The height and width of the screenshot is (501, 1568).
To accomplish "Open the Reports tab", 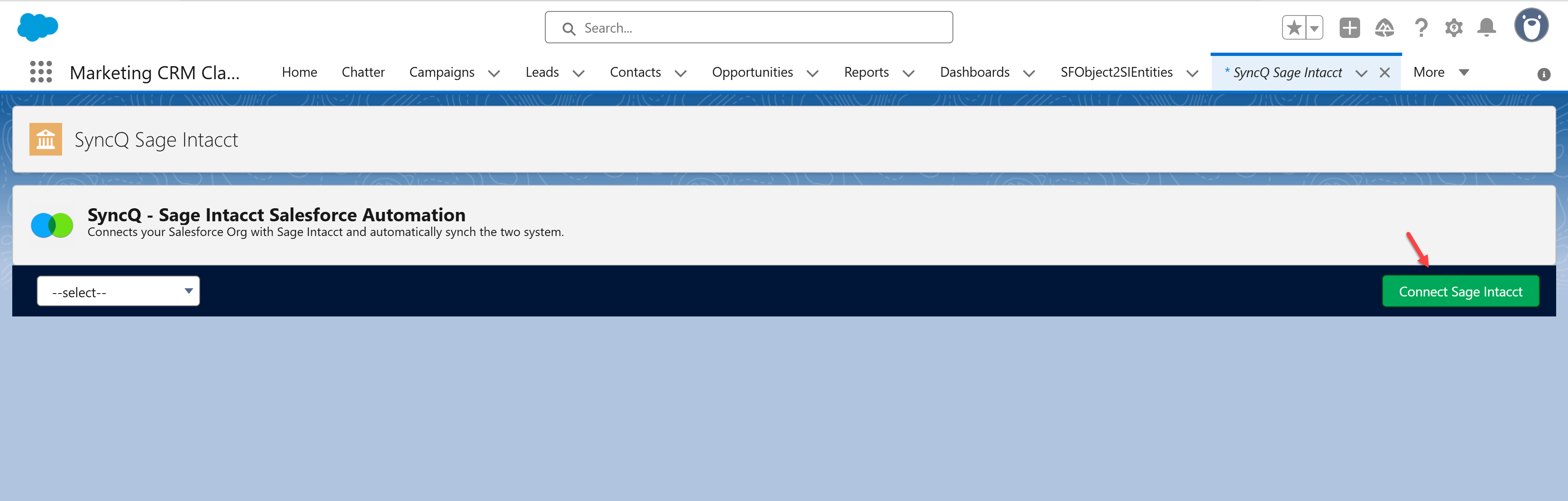I will coord(866,72).
